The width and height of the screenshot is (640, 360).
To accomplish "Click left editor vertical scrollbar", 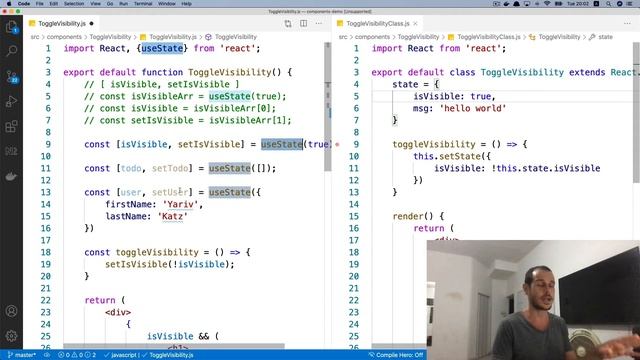I will 328,106.
